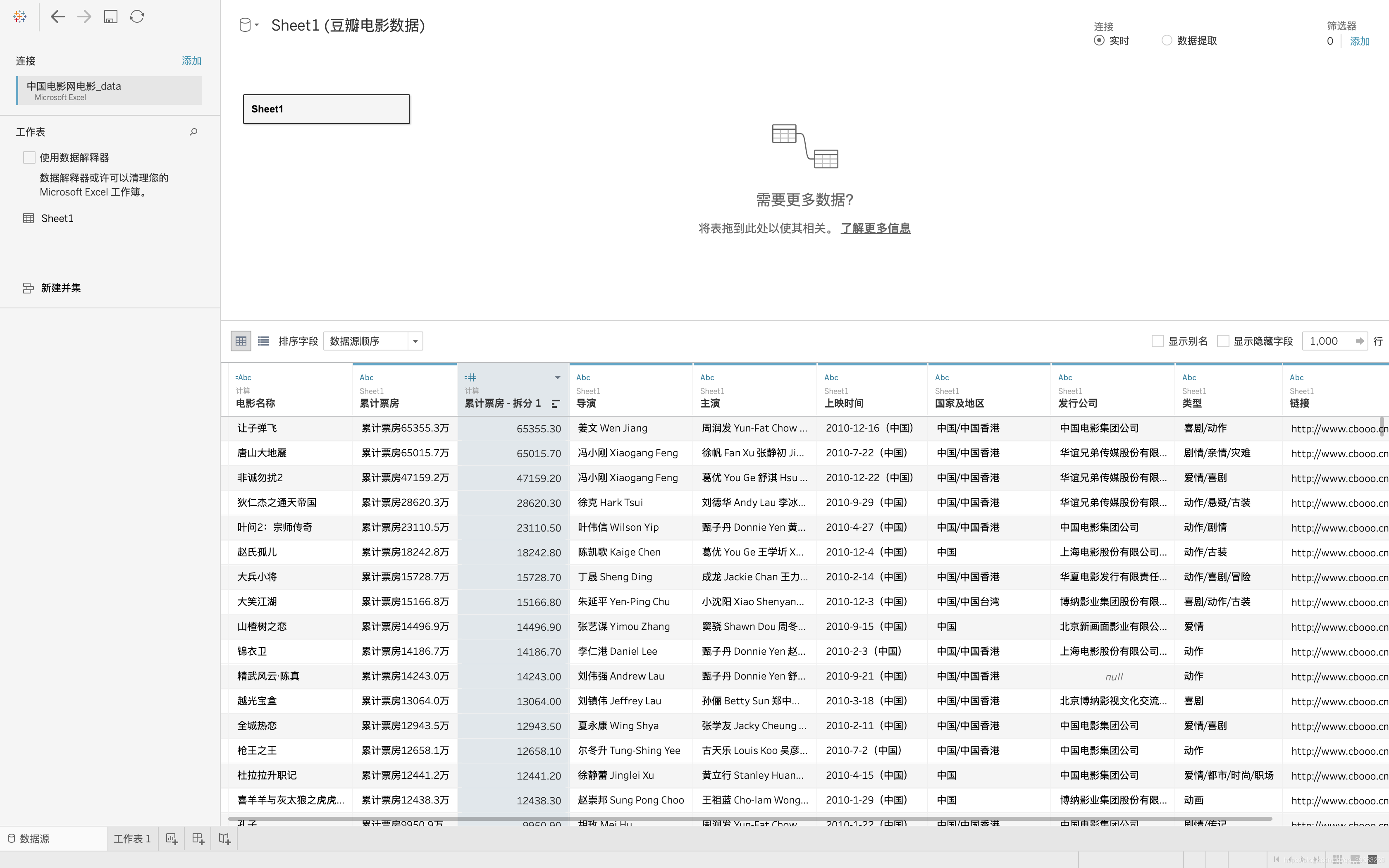Select the 数据提取 radio button
The image size is (1389, 868).
point(1166,40)
